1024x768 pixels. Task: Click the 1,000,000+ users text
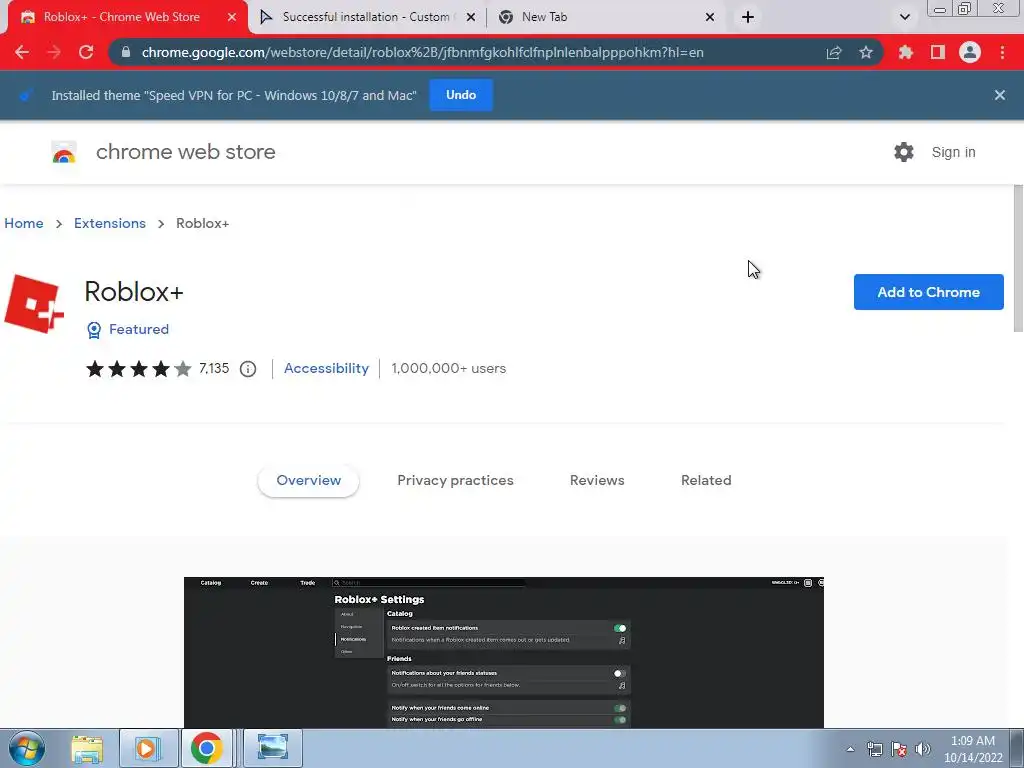449,368
